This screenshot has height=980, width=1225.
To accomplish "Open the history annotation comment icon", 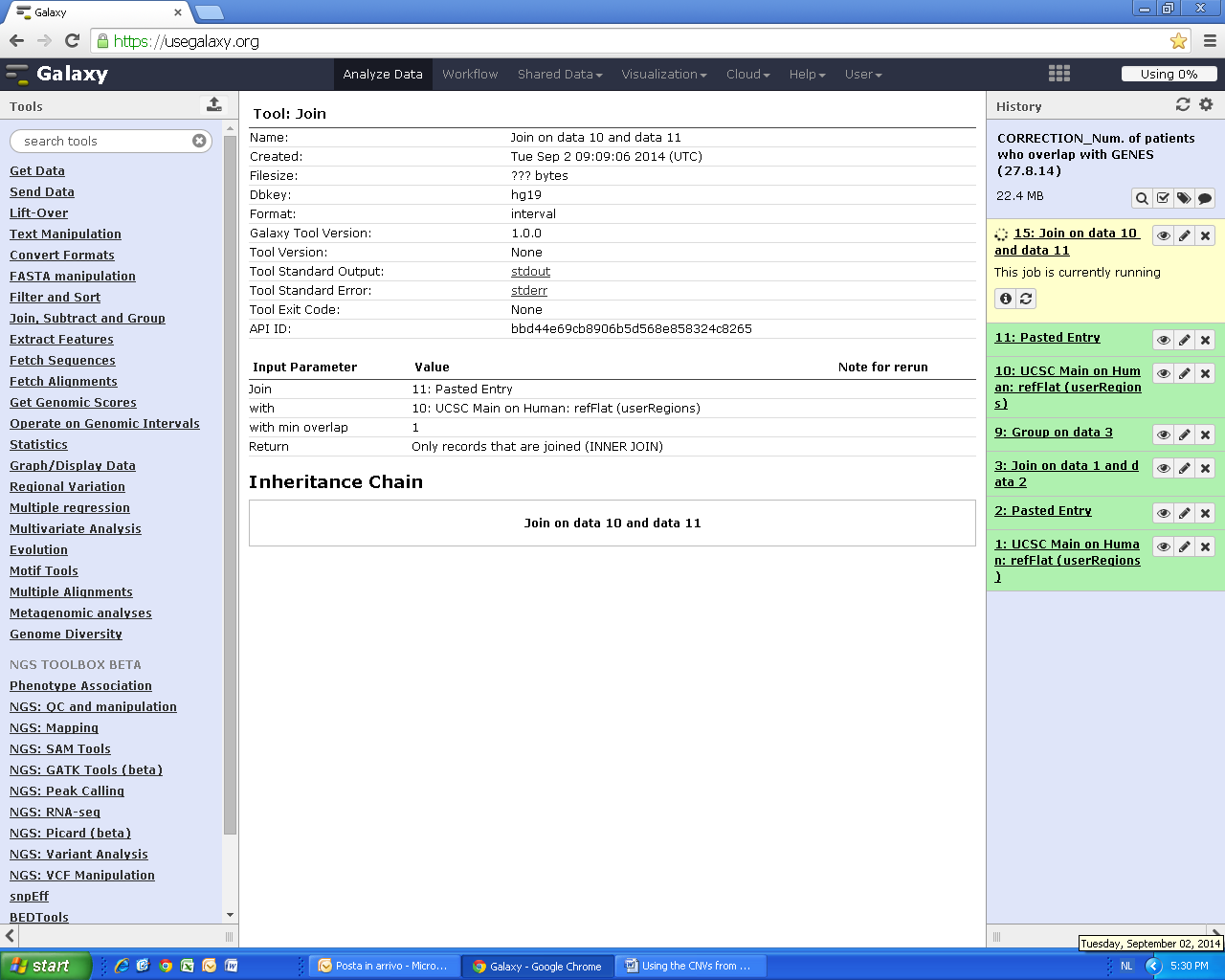I will pyautogui.click(x=1205, y=198).
